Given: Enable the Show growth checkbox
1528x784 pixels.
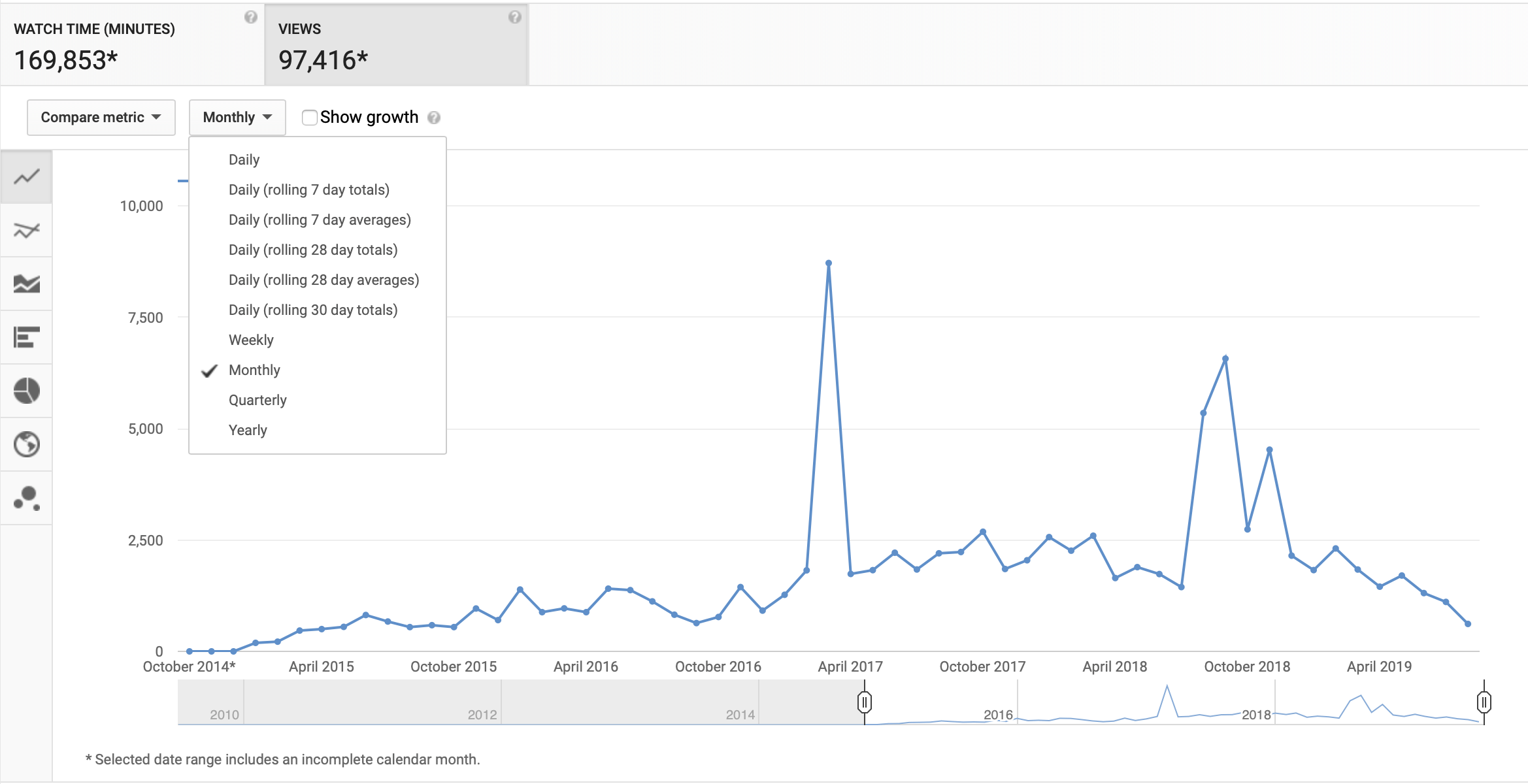Looking at the screenshot, I should (310, 118).
